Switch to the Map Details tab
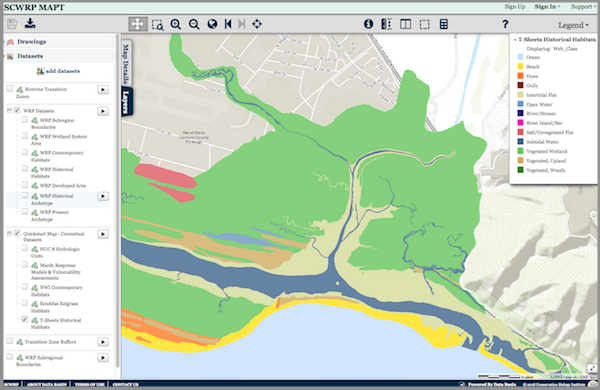Screen dimensions: 600x390 [x=126, y=64]
